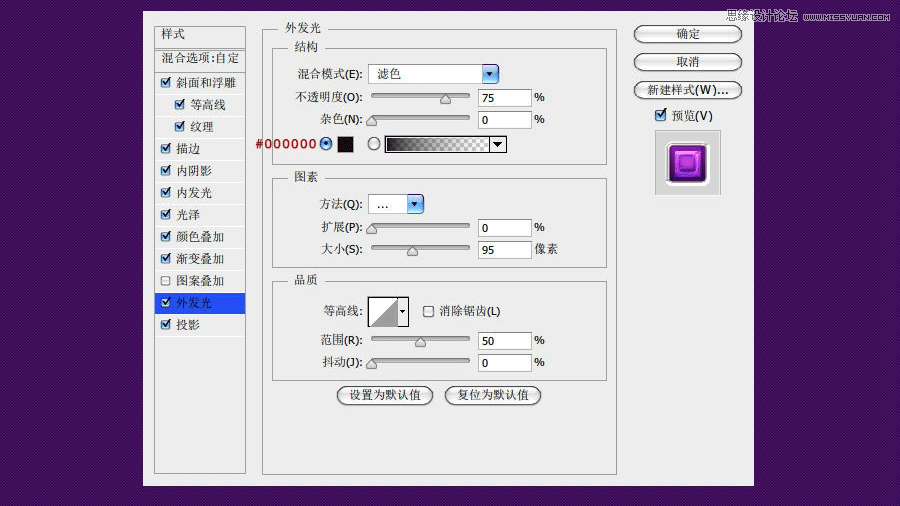Select the 等高线 sub-entry label
This screenshot has height=506, width=900.
208,104
